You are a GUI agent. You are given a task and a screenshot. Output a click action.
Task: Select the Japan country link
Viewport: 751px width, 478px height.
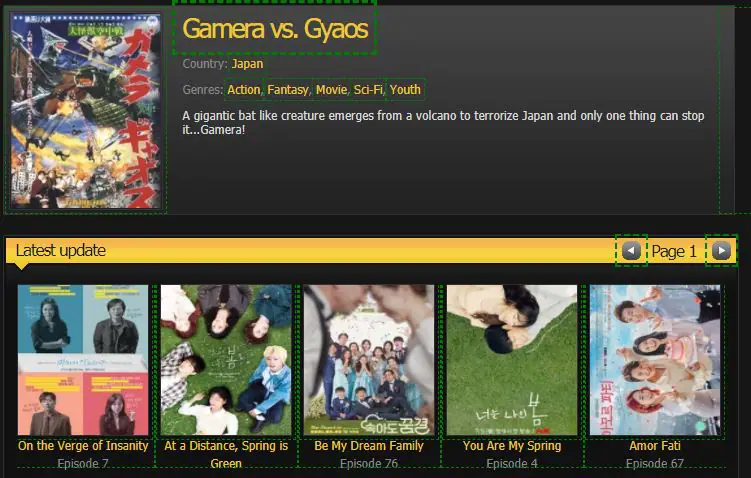point(247,64)
